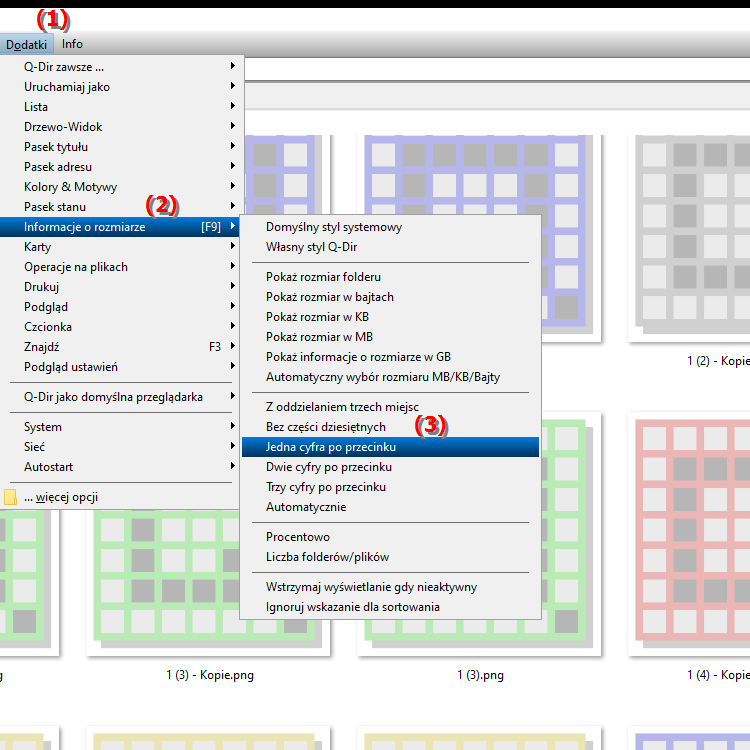Open the Info menu
The height and width of the screenshot is (750, 750).
click(72, 44)
